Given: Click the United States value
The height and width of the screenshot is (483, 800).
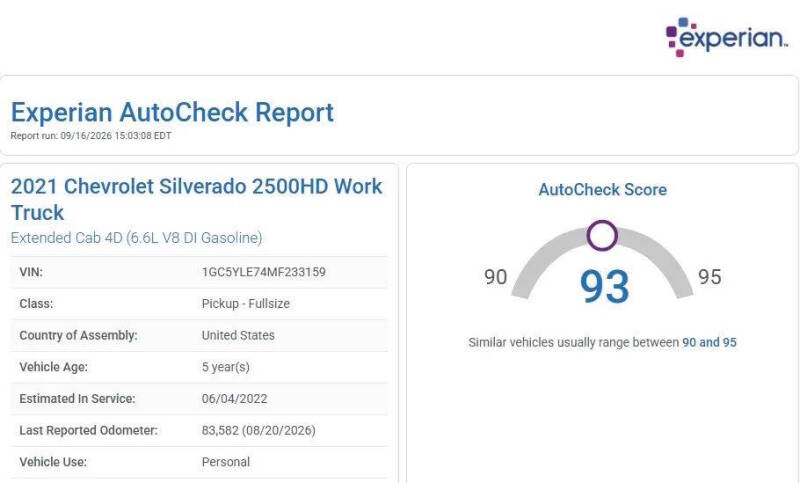Looking at the screenshot, I should pyautogui.click(x=238, y=335).
